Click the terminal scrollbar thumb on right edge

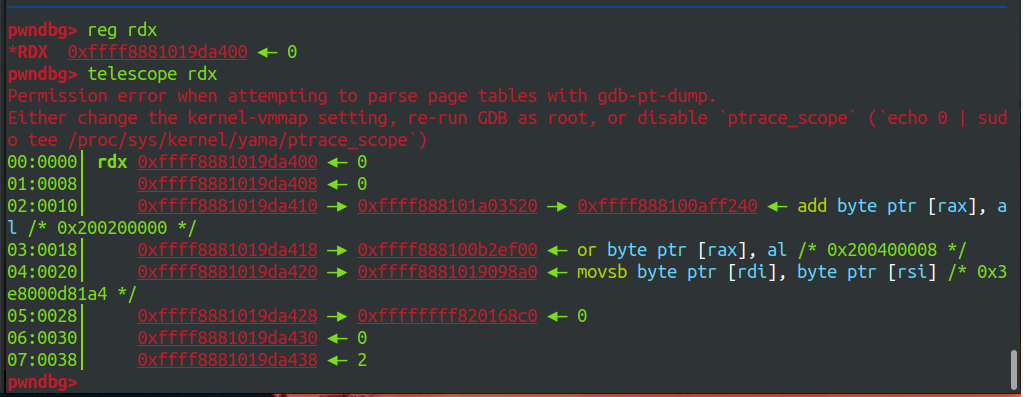tap(1013, 369)
